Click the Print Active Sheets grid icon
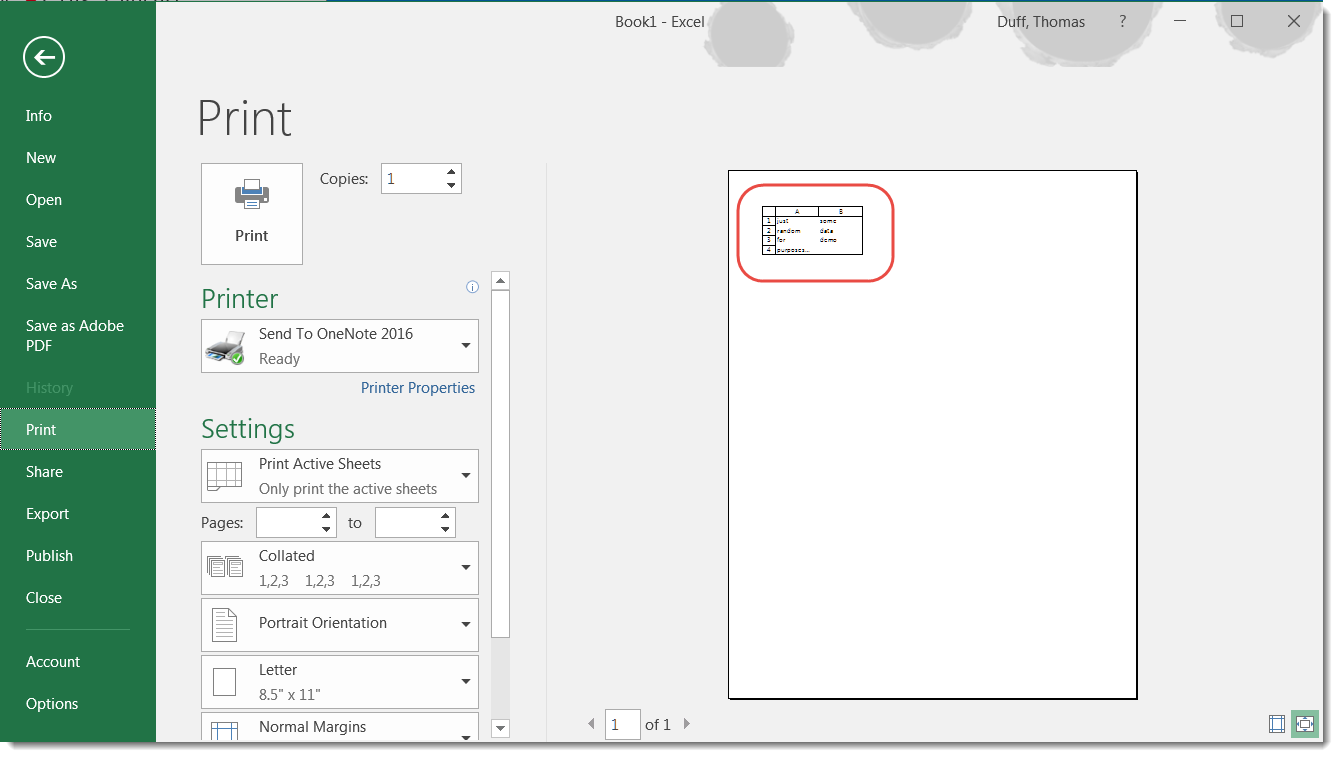 click(224, 475)
